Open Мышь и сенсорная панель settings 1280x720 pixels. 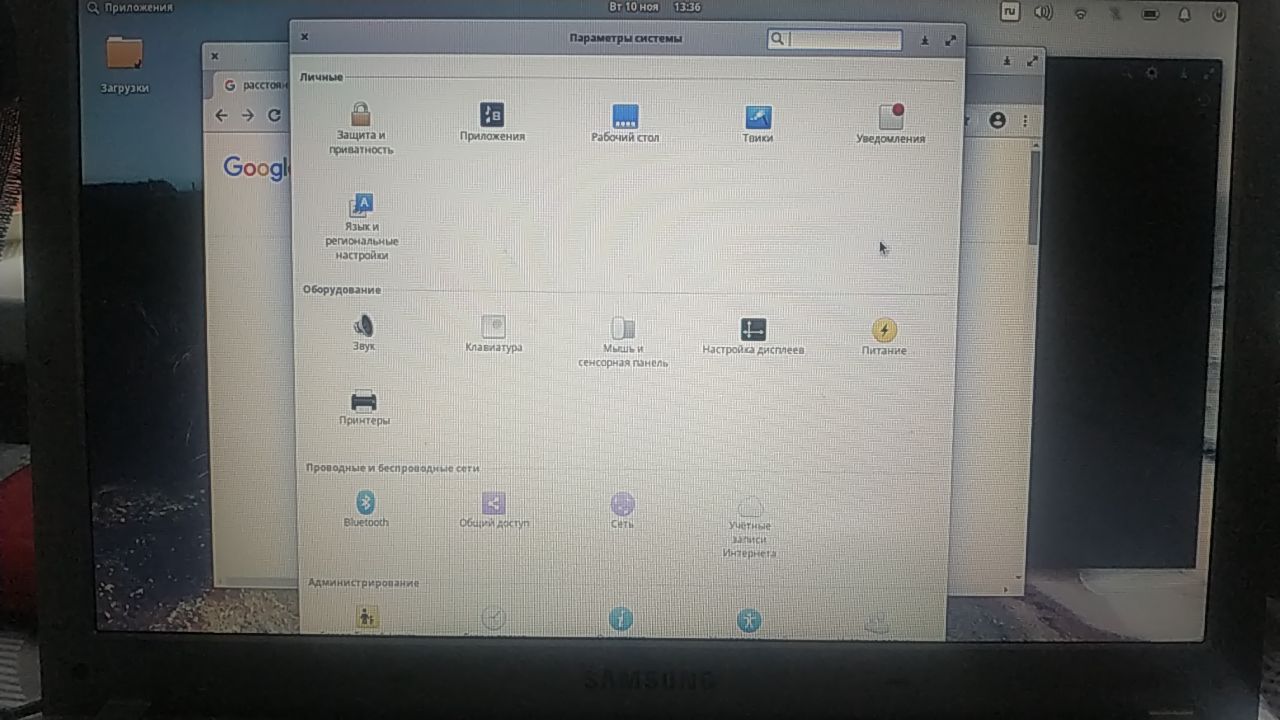[x=622, y=342]
